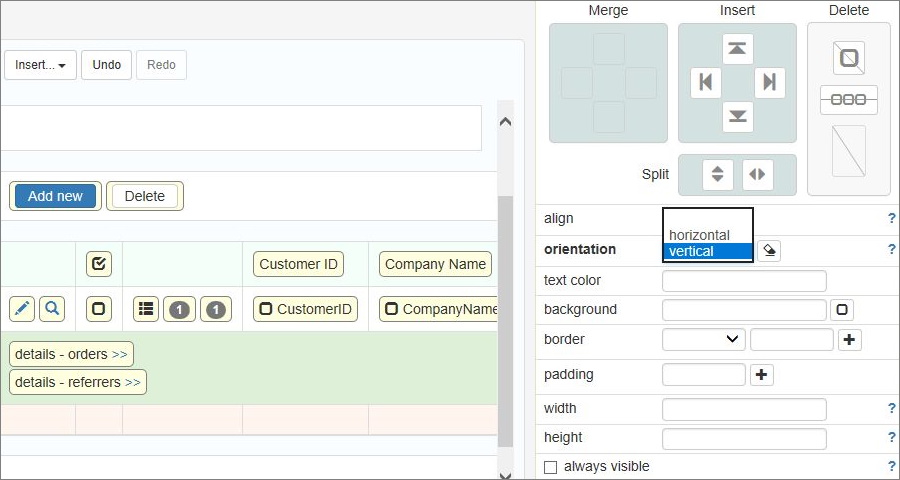Open the background color picker button
This screenshot has width=900, height=480.
click(842, 310)
